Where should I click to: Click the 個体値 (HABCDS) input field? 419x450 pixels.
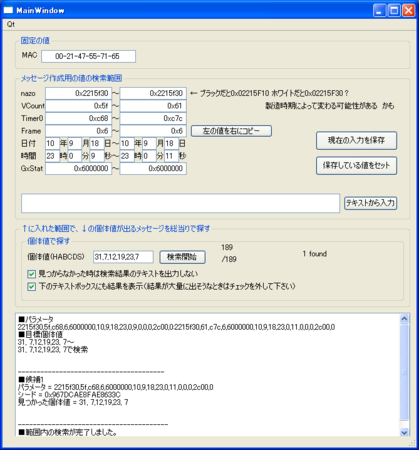(123, 257)
